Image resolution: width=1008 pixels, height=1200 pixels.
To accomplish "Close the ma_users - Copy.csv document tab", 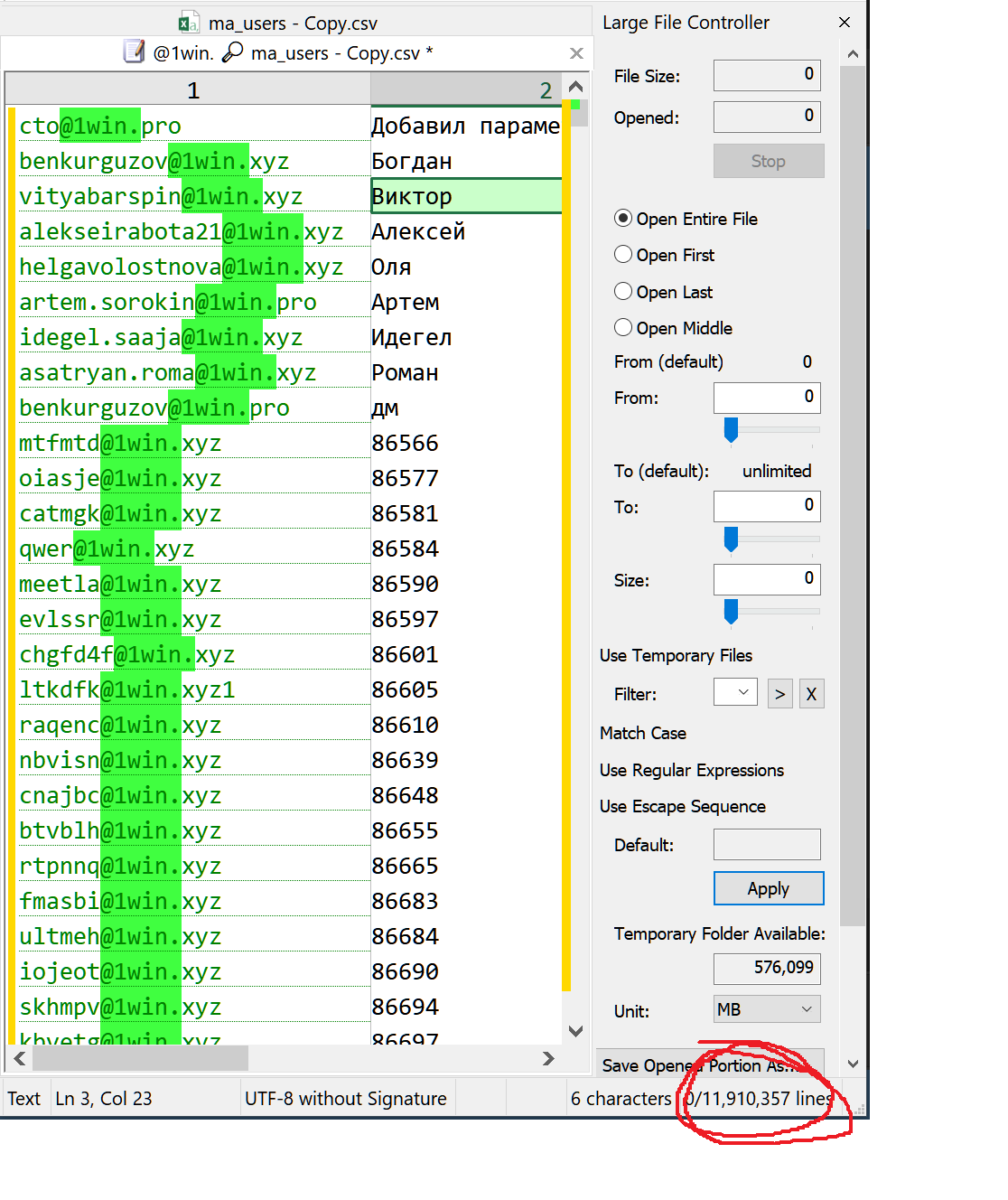I will [576, 53].
